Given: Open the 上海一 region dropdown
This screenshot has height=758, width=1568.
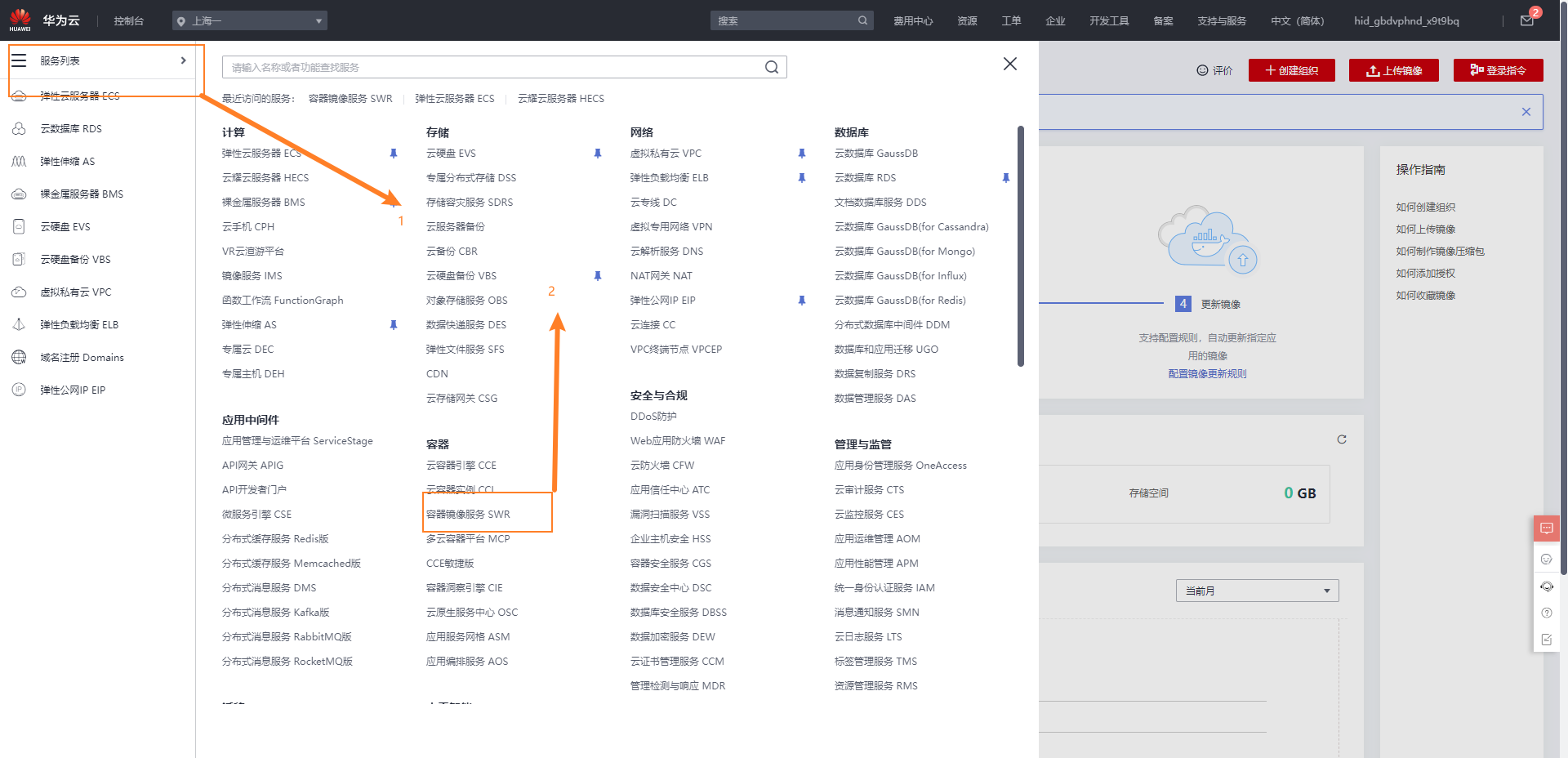Looking at the screenshot, I should point(250,20).
